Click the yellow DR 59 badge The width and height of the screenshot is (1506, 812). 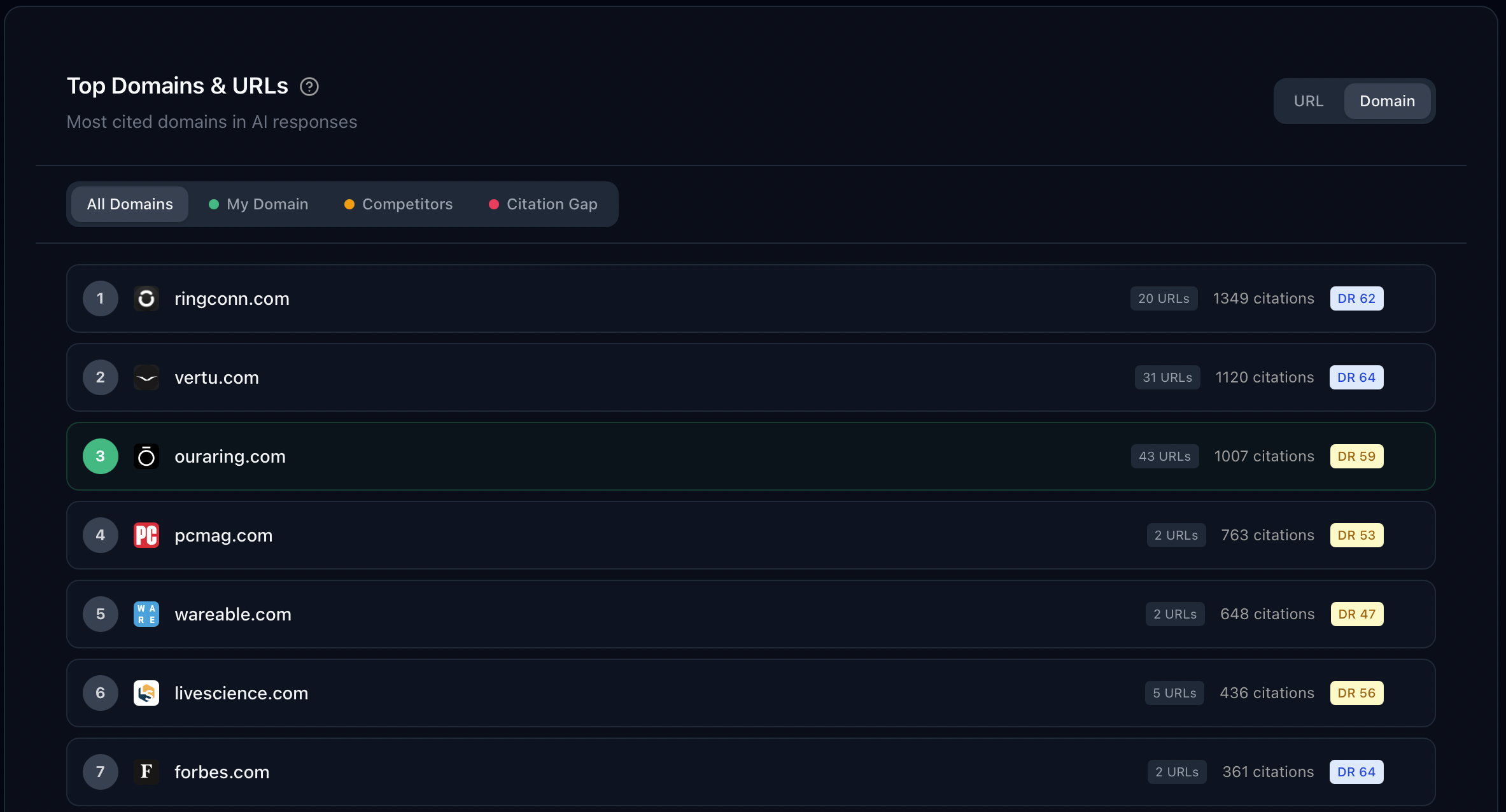1356,456
